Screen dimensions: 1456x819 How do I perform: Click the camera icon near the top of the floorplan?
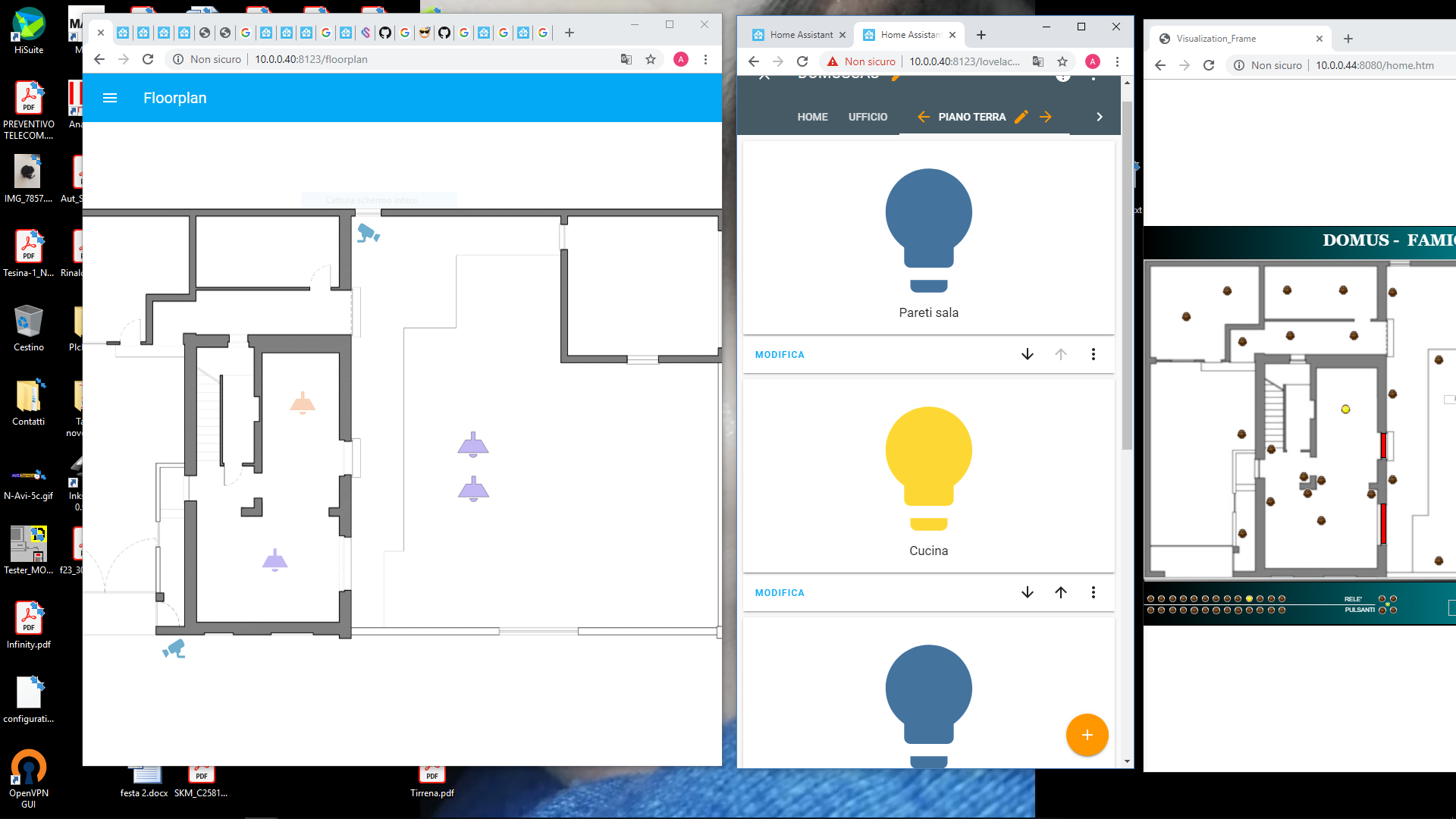pyautogui.click(x=369, y=234)
